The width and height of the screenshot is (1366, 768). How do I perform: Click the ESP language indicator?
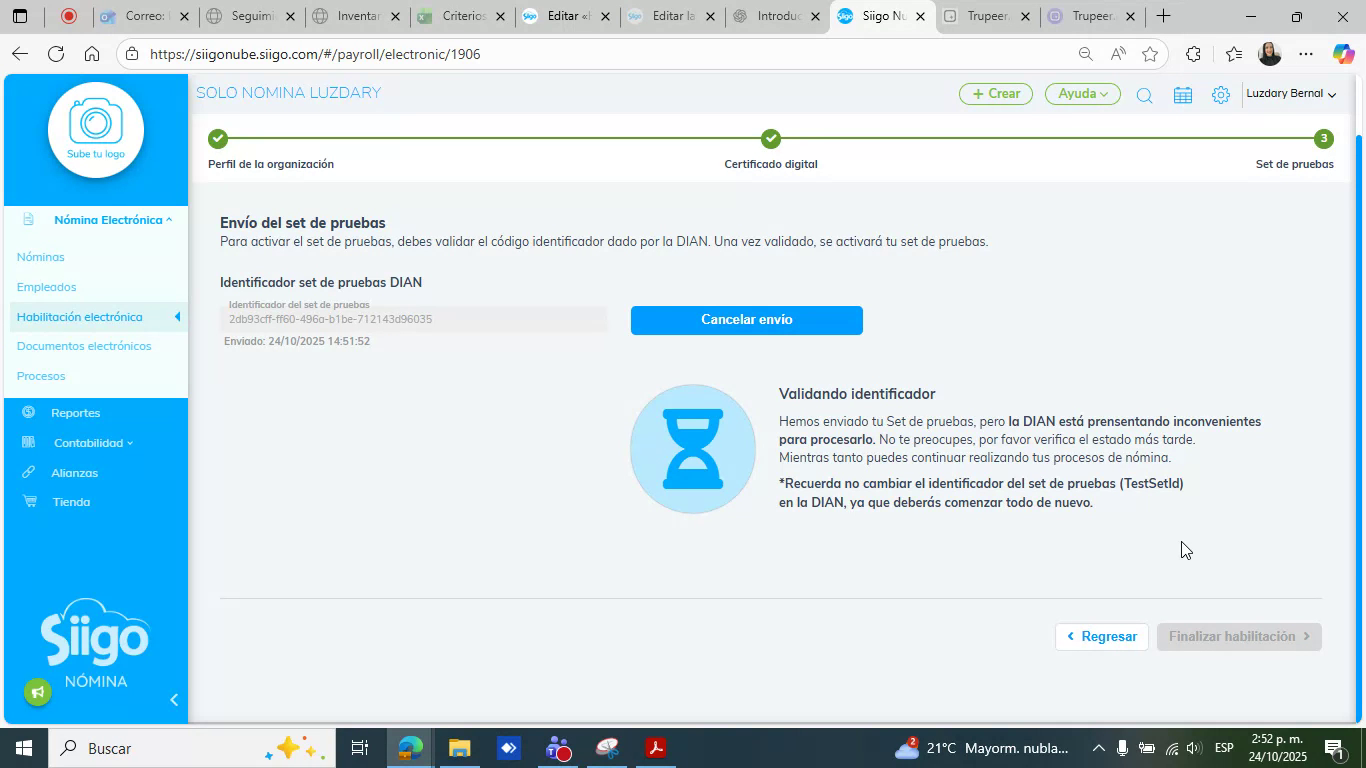coord(1224,748)
